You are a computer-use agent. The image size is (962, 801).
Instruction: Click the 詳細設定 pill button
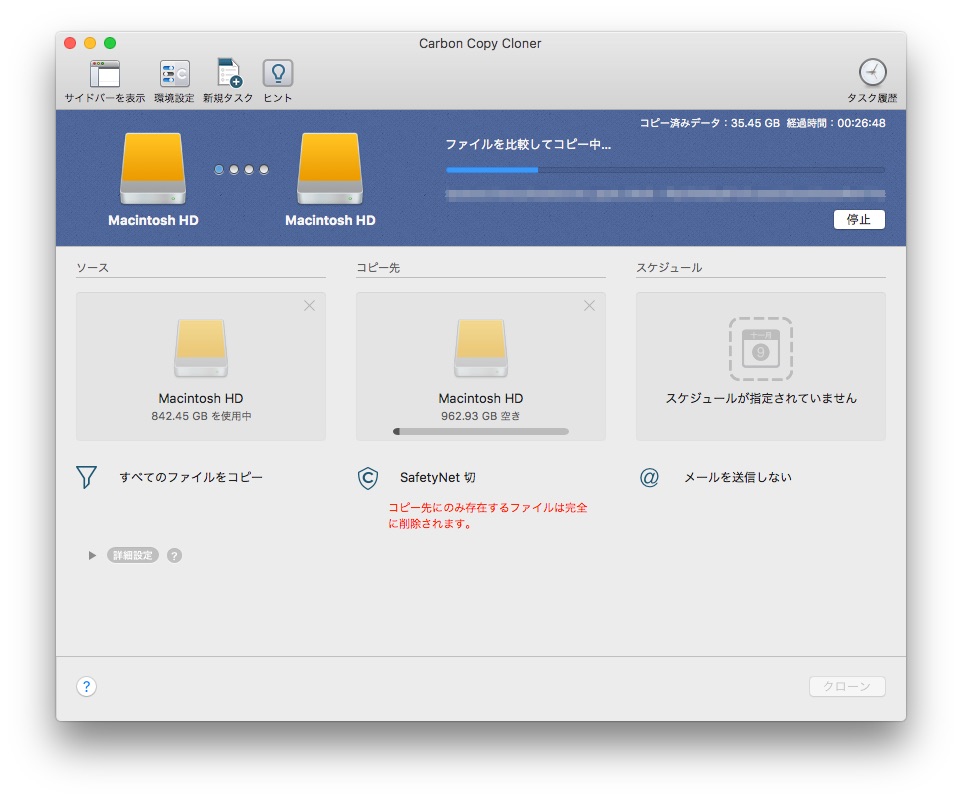point(133,556)
